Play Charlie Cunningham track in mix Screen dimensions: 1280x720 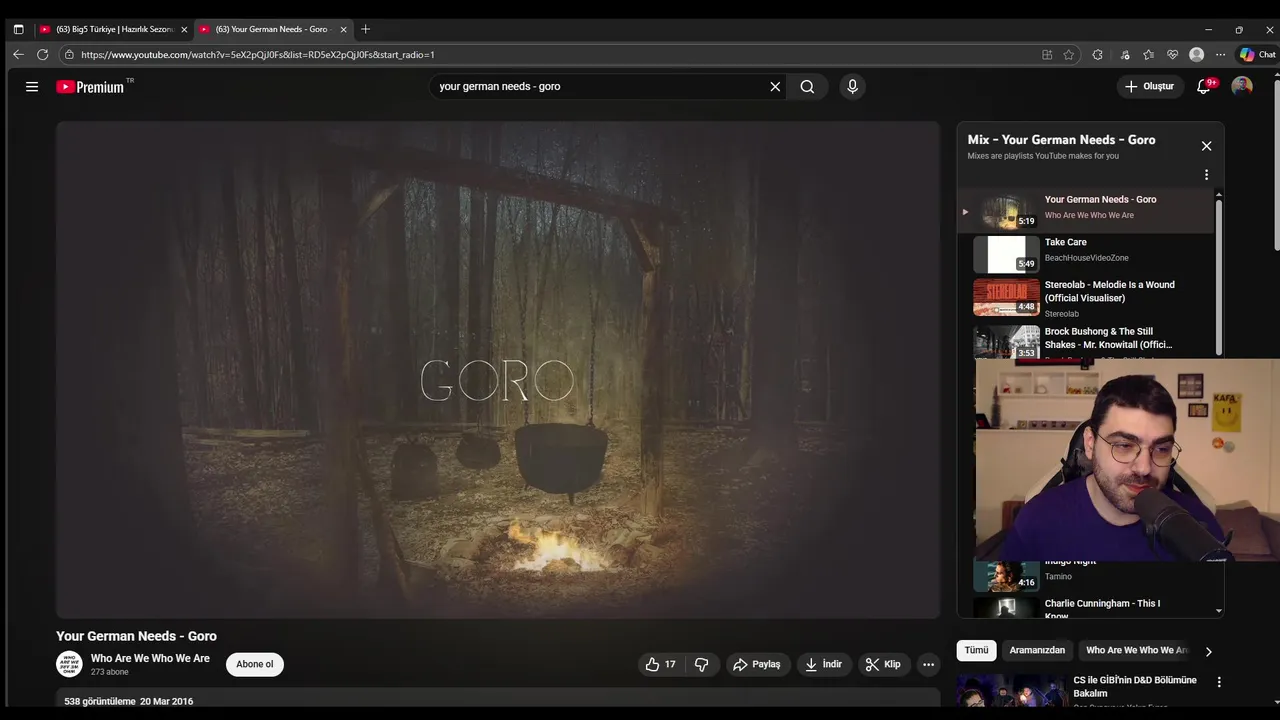pos(1084,606)
